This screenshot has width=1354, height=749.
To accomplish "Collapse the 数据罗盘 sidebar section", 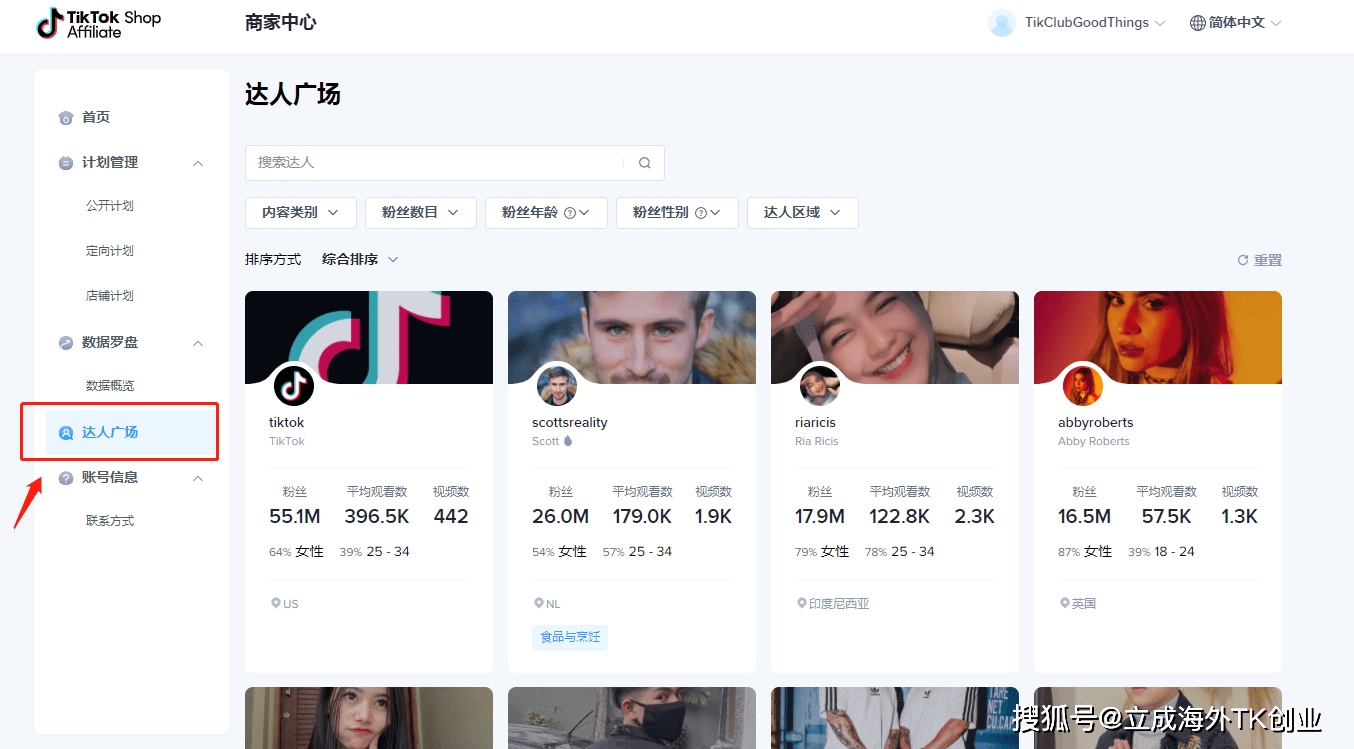I will click(198, 343).
